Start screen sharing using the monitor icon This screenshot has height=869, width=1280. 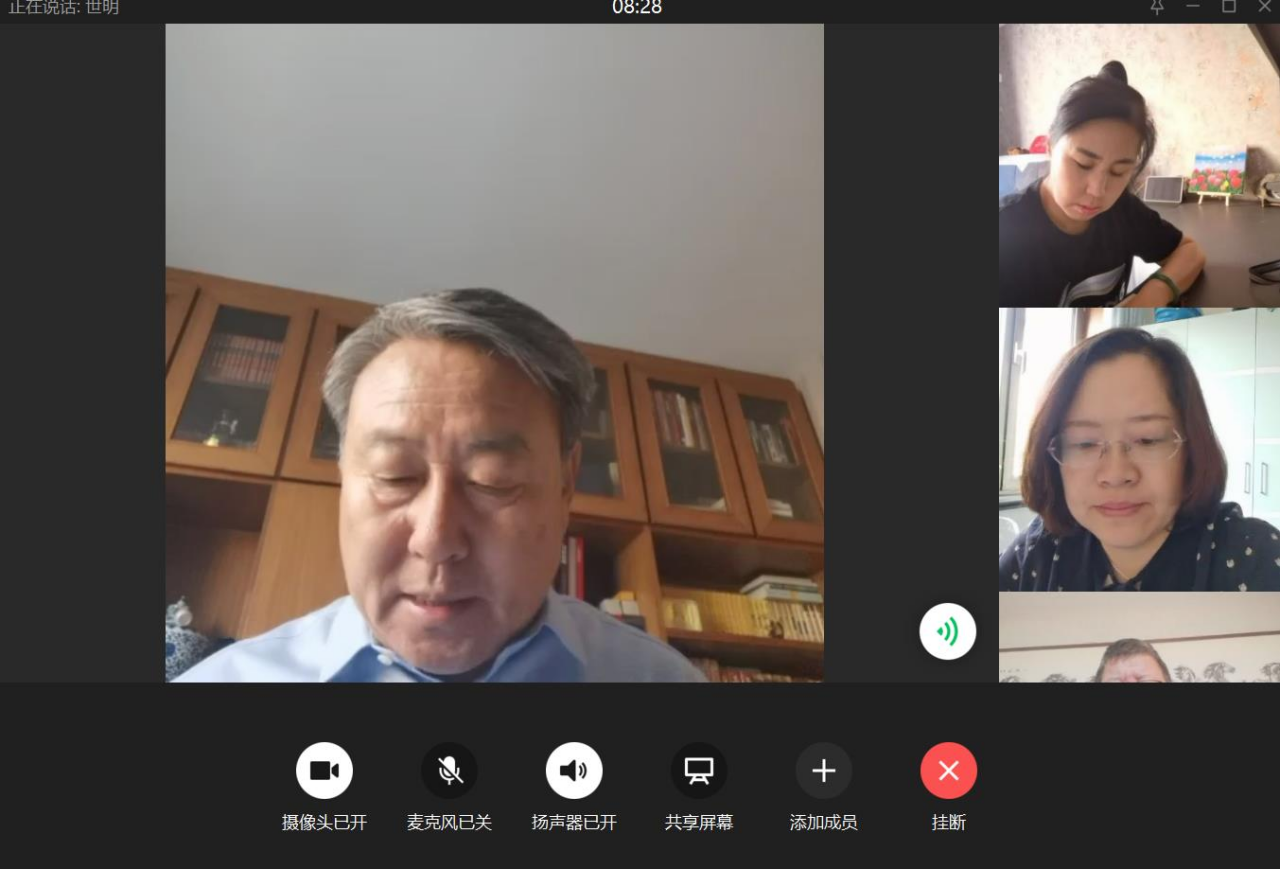(699, 770)
